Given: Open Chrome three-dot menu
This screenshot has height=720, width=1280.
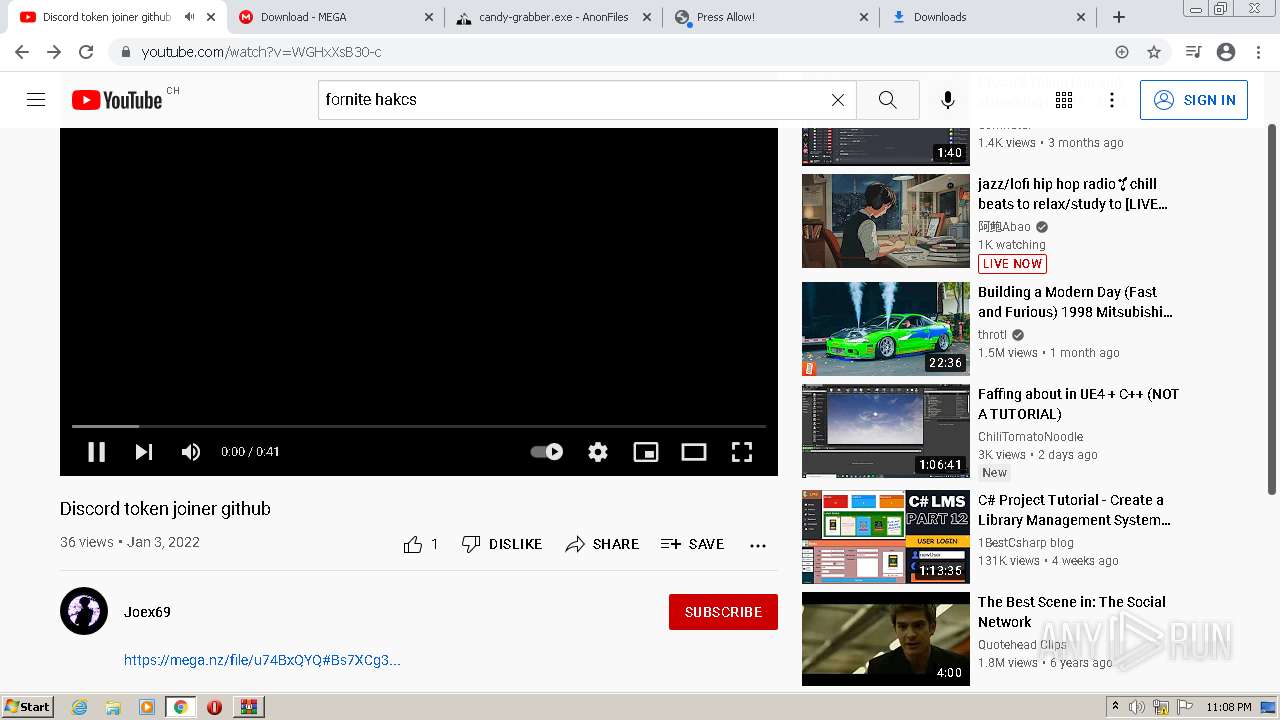Looking at the screenshot, I should 1257,52.
